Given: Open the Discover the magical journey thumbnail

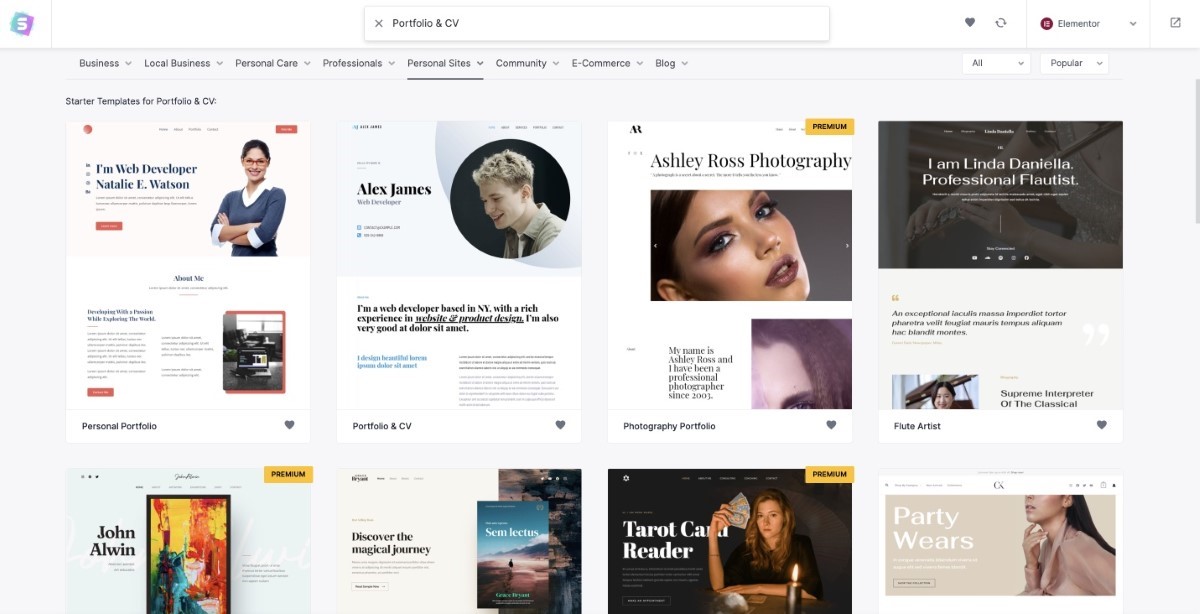Looking at the screenshot, I should click(x=459, y=541).
